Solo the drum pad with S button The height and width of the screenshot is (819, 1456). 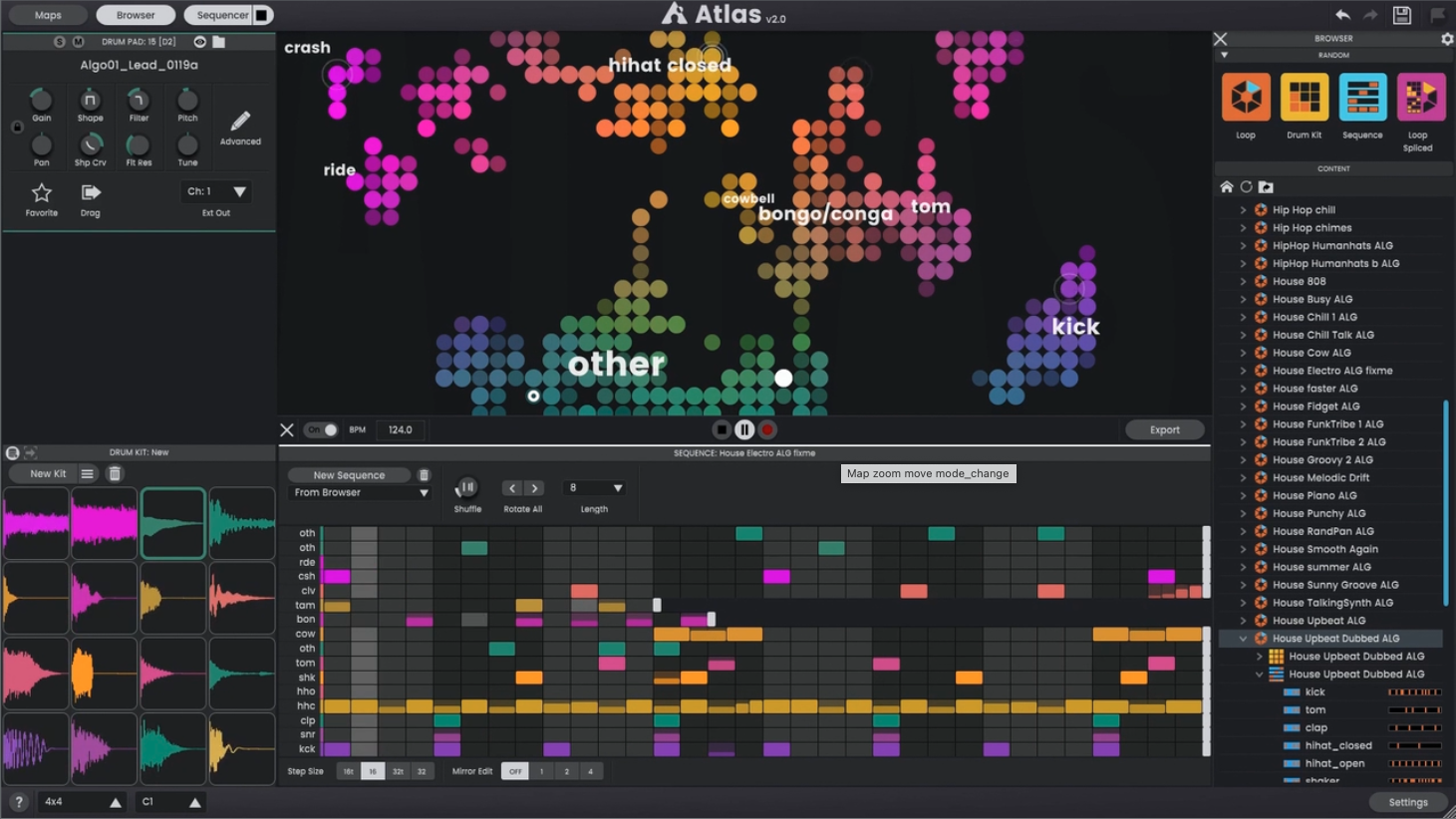click(59, 42)
